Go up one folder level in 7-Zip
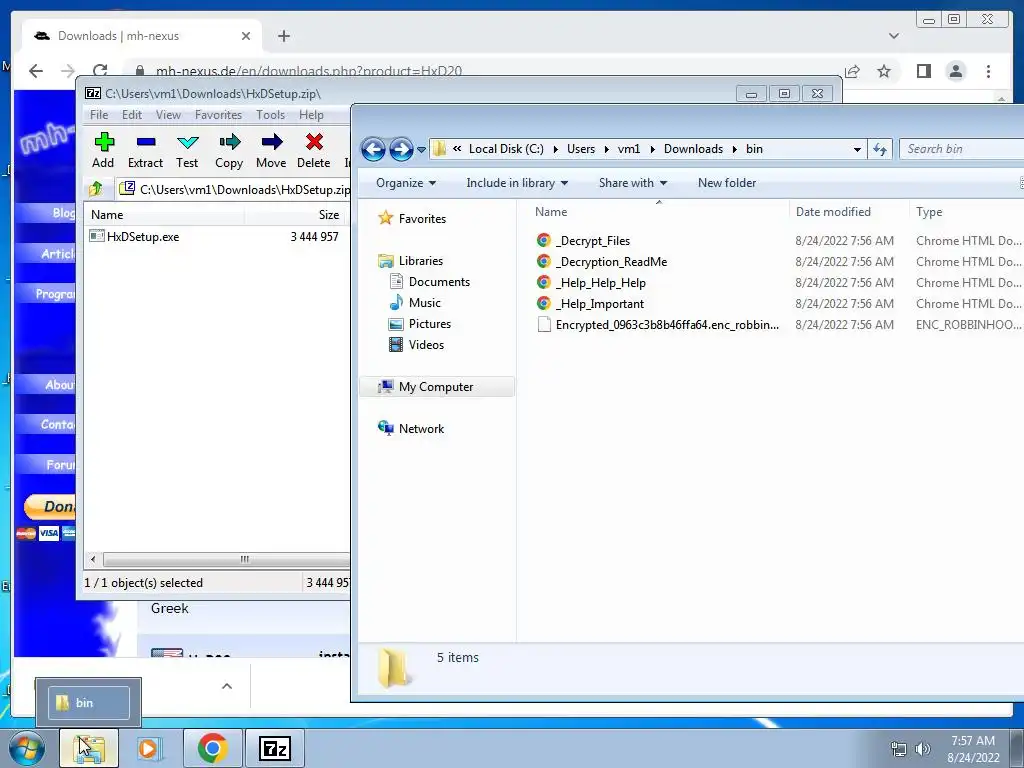 click(x=96, y=189)
